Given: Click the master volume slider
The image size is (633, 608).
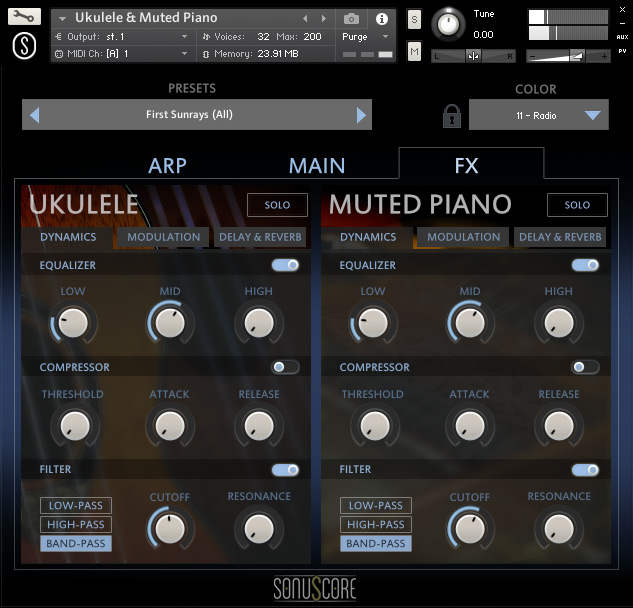Looking at the screenshot, I should point(568,56).
